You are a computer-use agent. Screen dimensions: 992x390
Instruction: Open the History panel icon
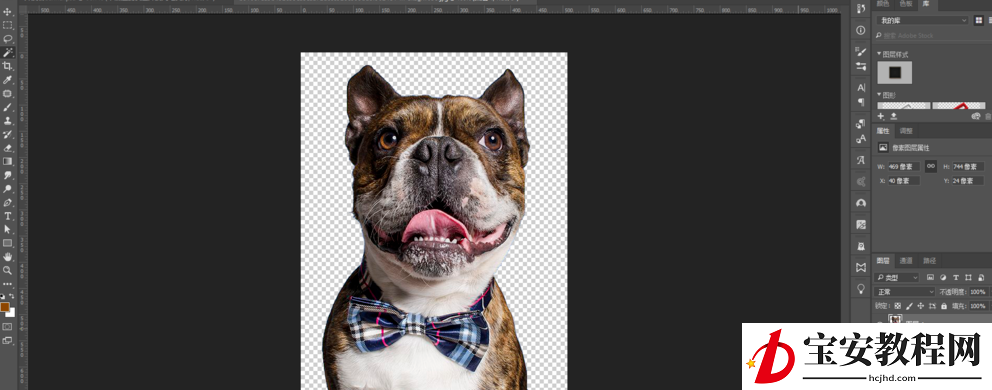pos(860,9)
